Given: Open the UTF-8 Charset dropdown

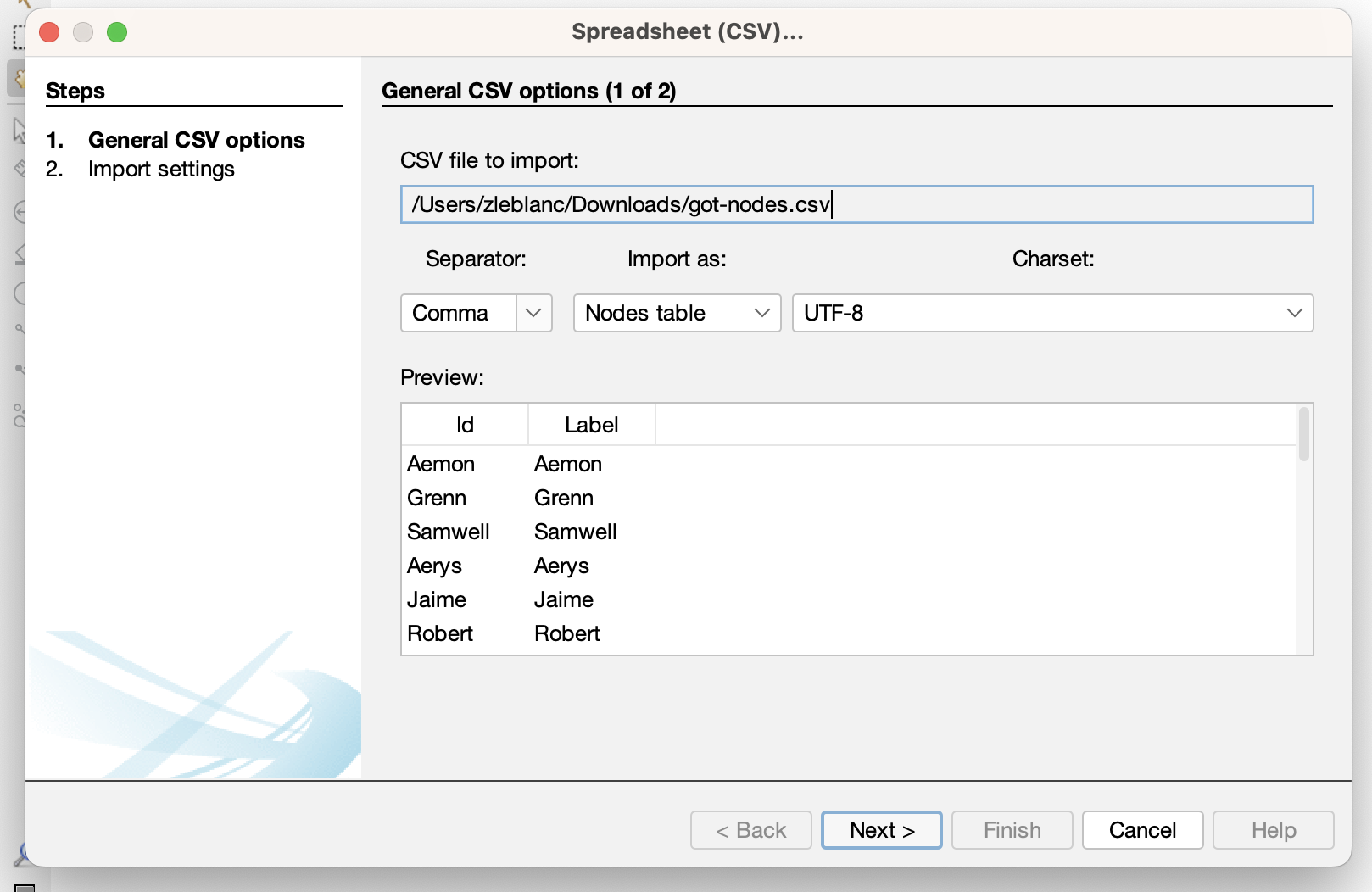Looking at the screenshot, I should (x=1051, y=313).
